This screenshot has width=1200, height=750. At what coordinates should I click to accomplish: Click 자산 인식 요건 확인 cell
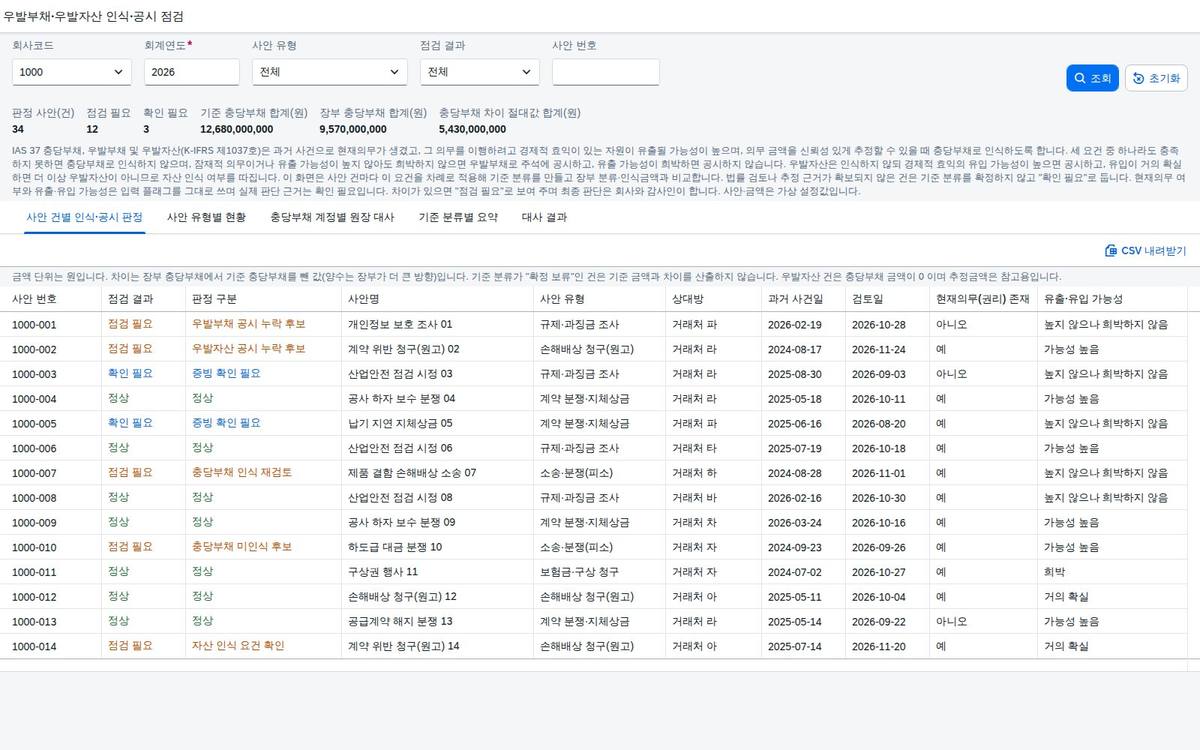pos(238,646)
